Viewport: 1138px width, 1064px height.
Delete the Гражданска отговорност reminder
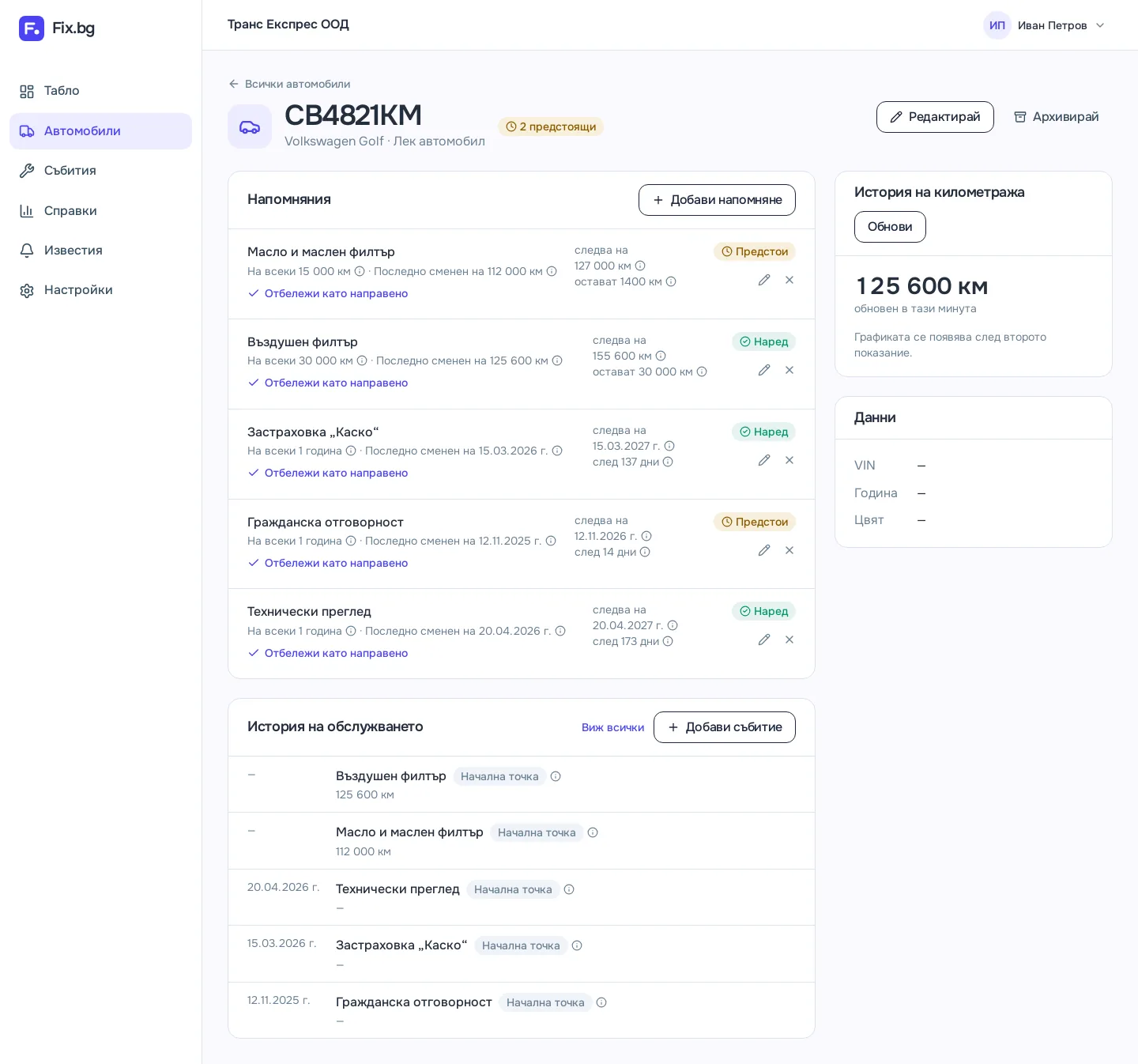pos(789,550)
